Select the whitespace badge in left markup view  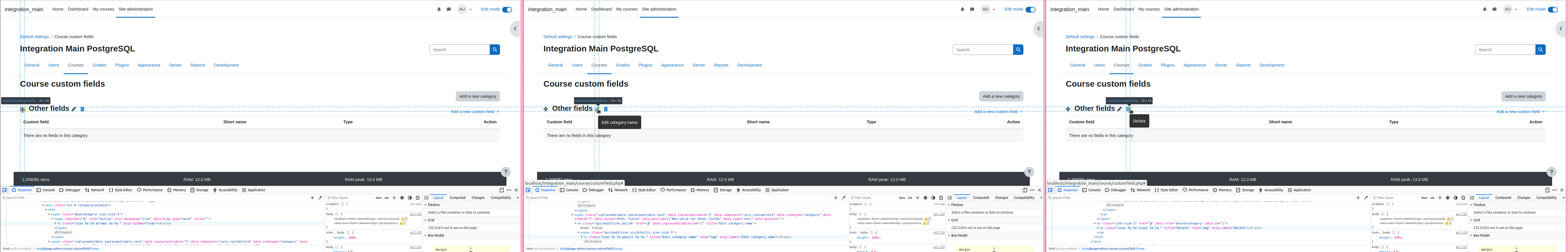tap(63, 232)
